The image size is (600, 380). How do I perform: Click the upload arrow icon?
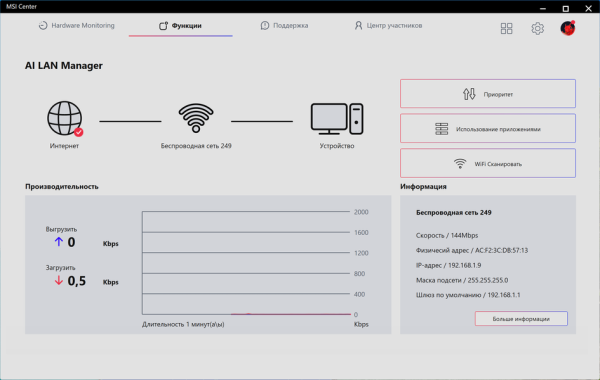point(59,241)
